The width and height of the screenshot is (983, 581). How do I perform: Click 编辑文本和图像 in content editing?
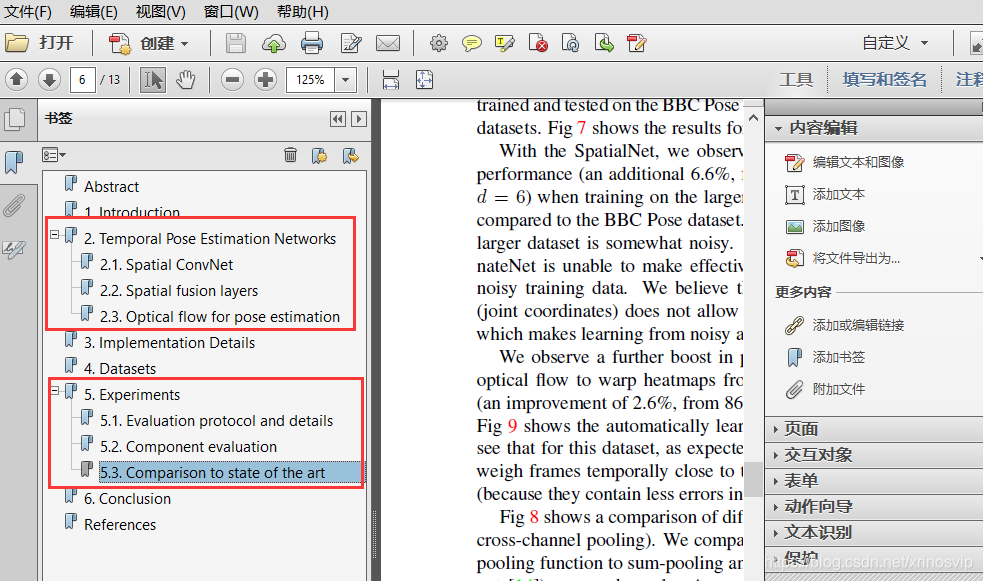[845, 162]
